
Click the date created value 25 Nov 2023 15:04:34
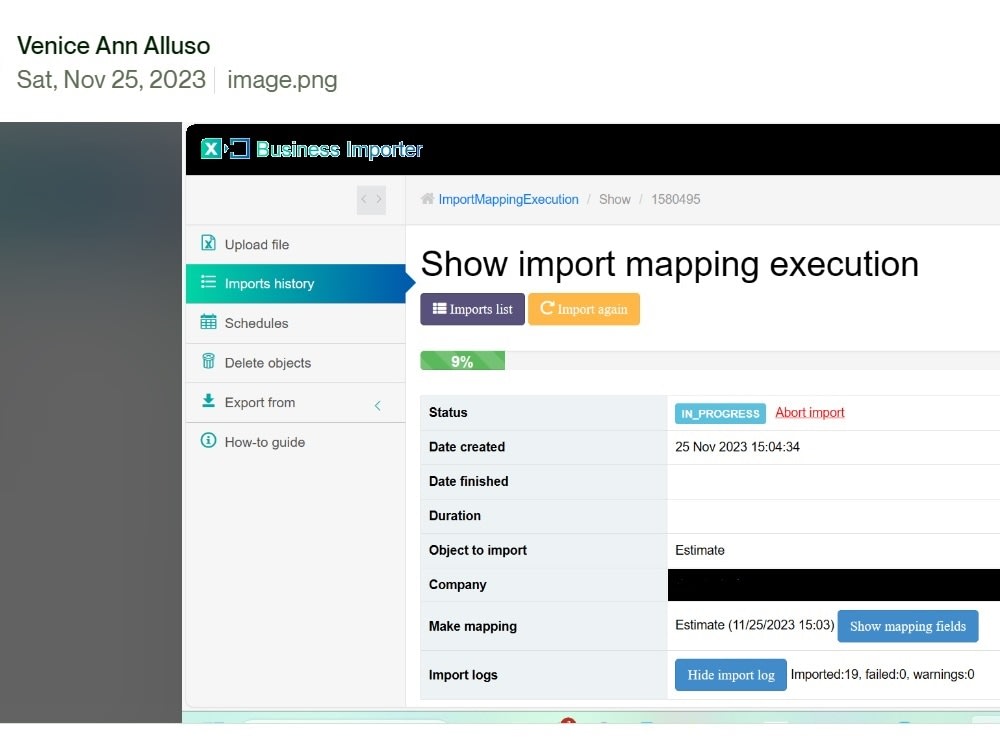(737, 447)
